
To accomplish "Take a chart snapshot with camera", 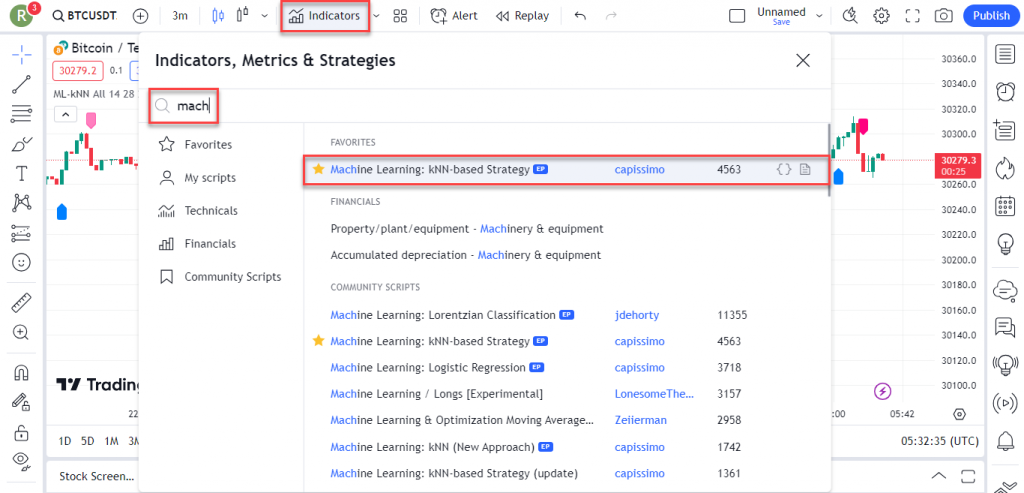I will 943,16.
